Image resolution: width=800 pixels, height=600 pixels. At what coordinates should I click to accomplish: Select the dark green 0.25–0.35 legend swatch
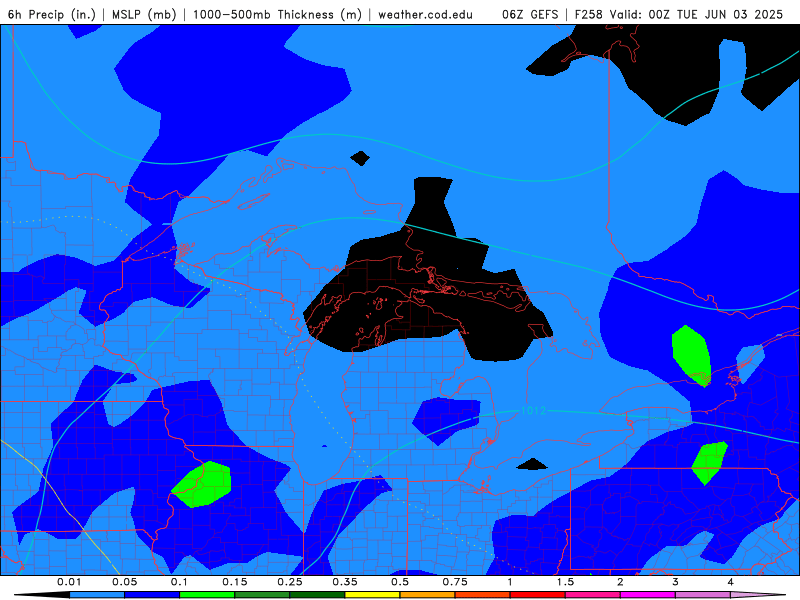pos(317,595)
